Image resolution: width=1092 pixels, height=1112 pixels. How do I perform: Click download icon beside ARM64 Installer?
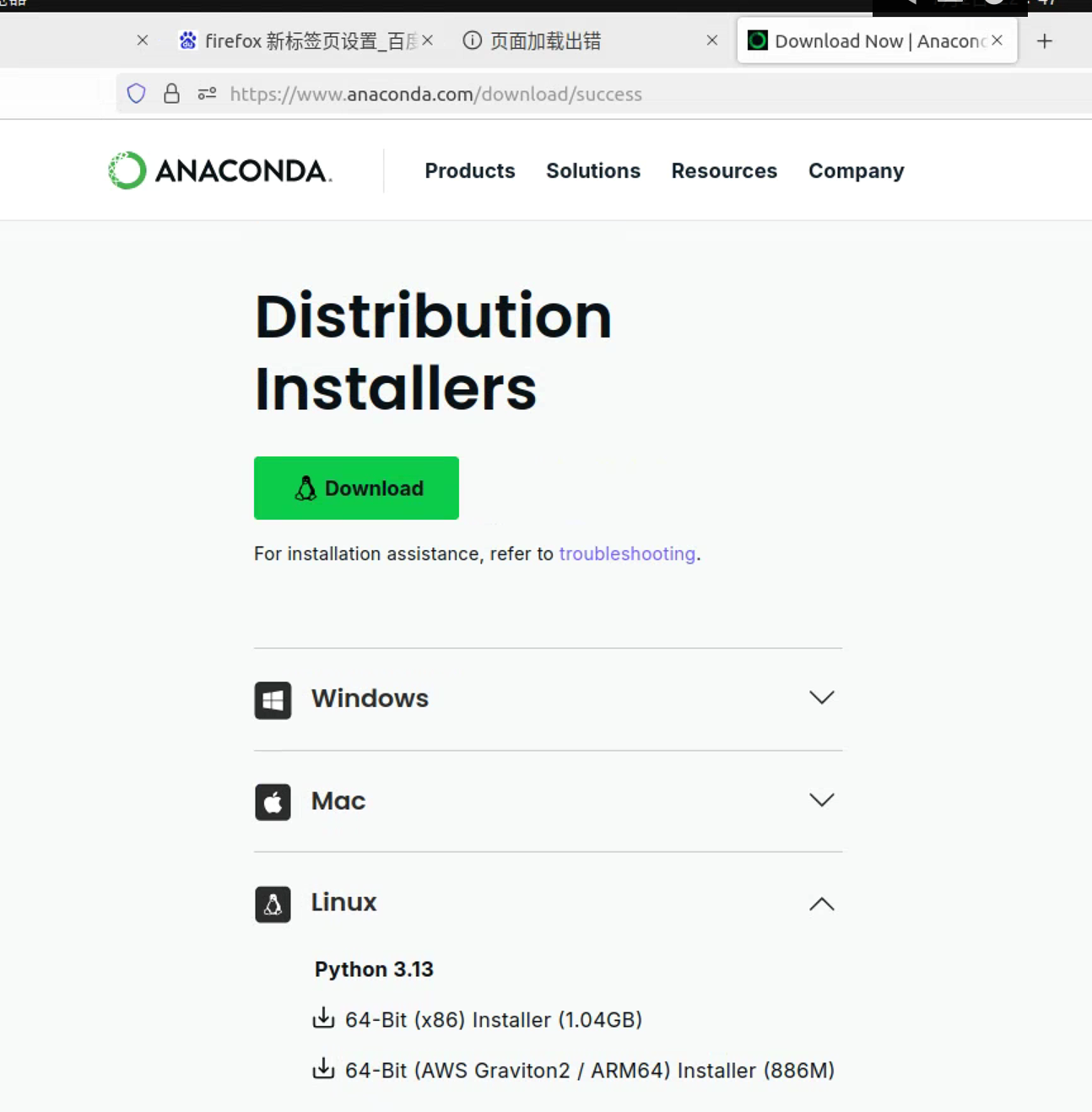point(323,1068)
